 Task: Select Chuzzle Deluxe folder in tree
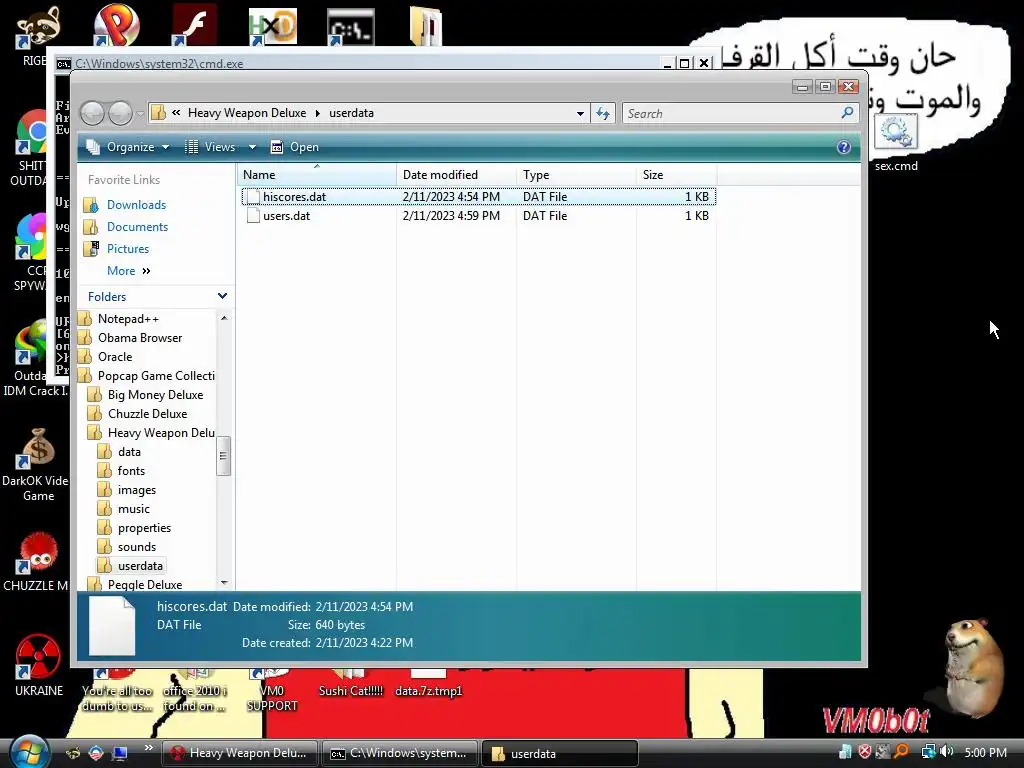point(148,413)
